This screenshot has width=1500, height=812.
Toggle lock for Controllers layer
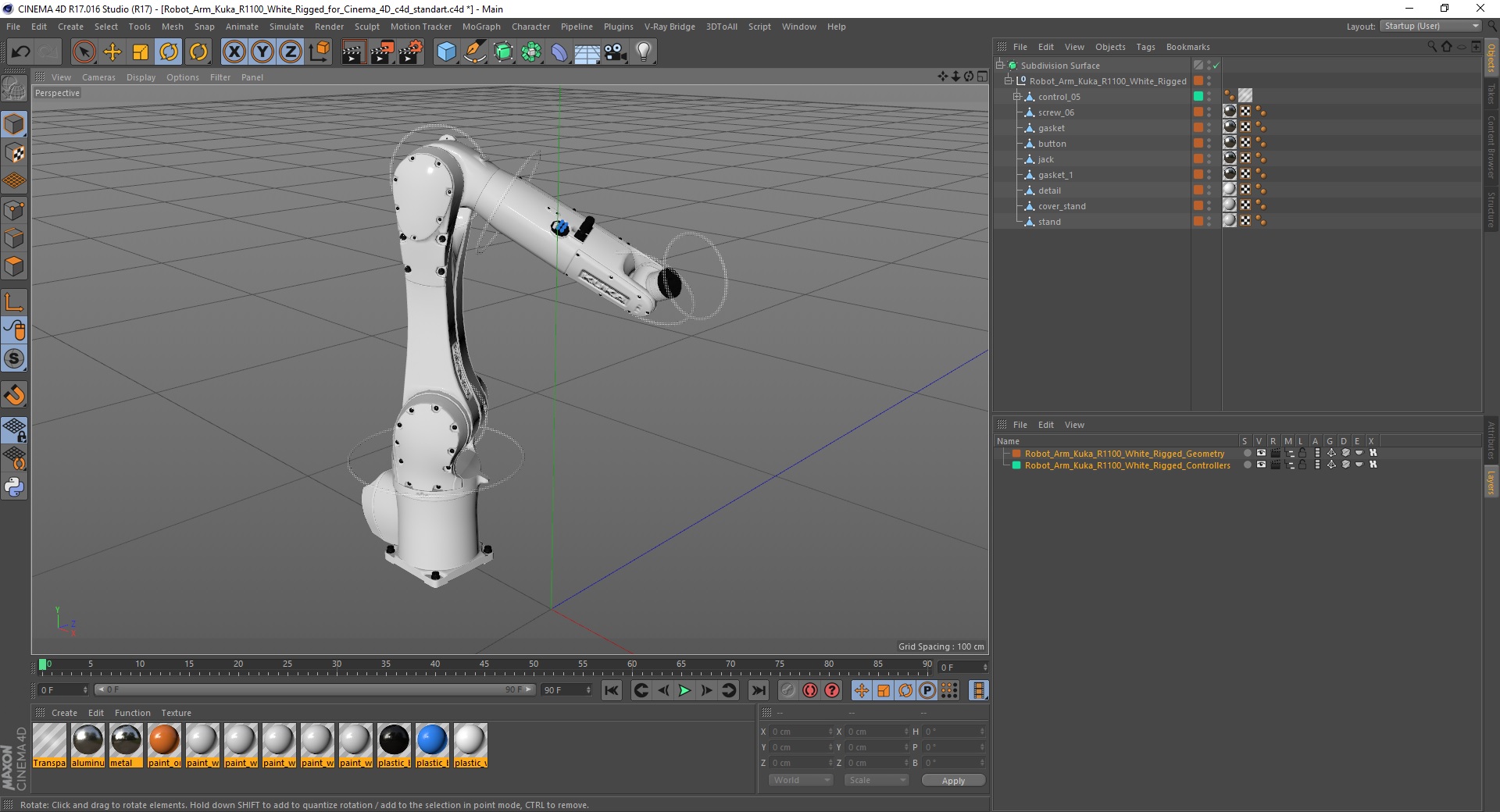1302,465
